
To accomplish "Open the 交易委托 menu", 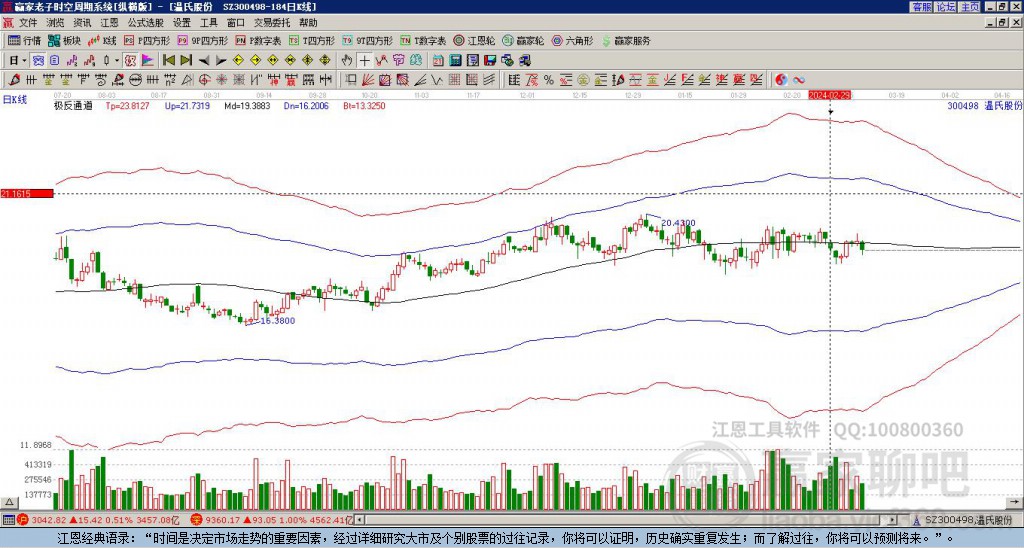I will [272, 23].
